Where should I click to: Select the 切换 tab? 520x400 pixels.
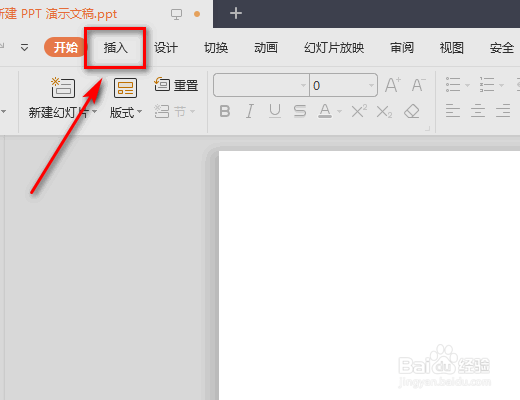216,48
